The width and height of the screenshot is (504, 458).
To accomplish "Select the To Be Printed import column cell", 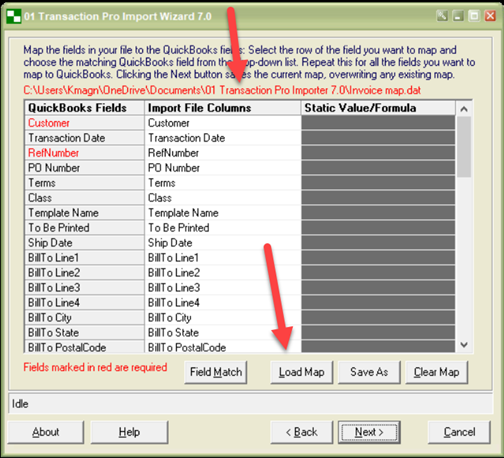I will (223, 228).
